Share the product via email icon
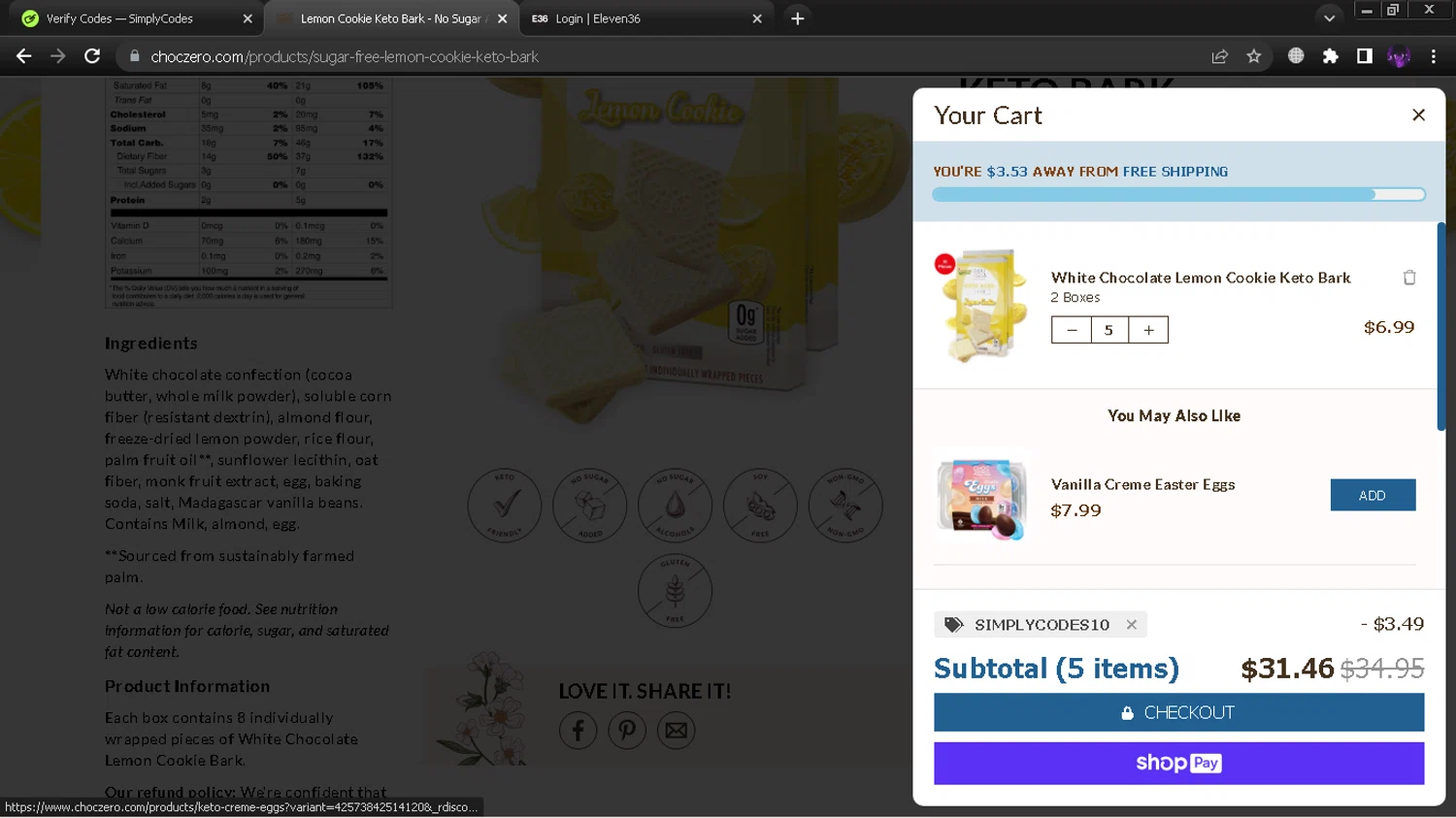The height and width of the screenshot is (818, 1456). 677,730
